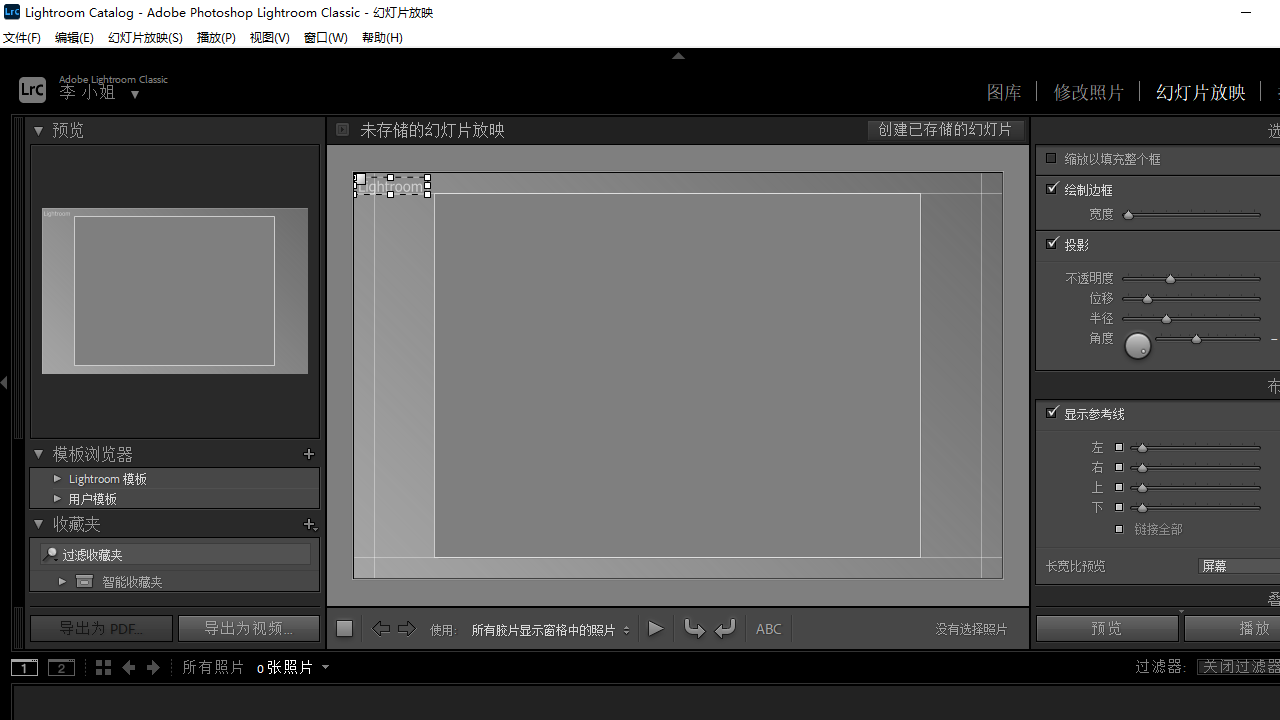This screenshot has height=720, width=1280.
Task: Switch to the second monitor window icon
Action: pos(61,667)
